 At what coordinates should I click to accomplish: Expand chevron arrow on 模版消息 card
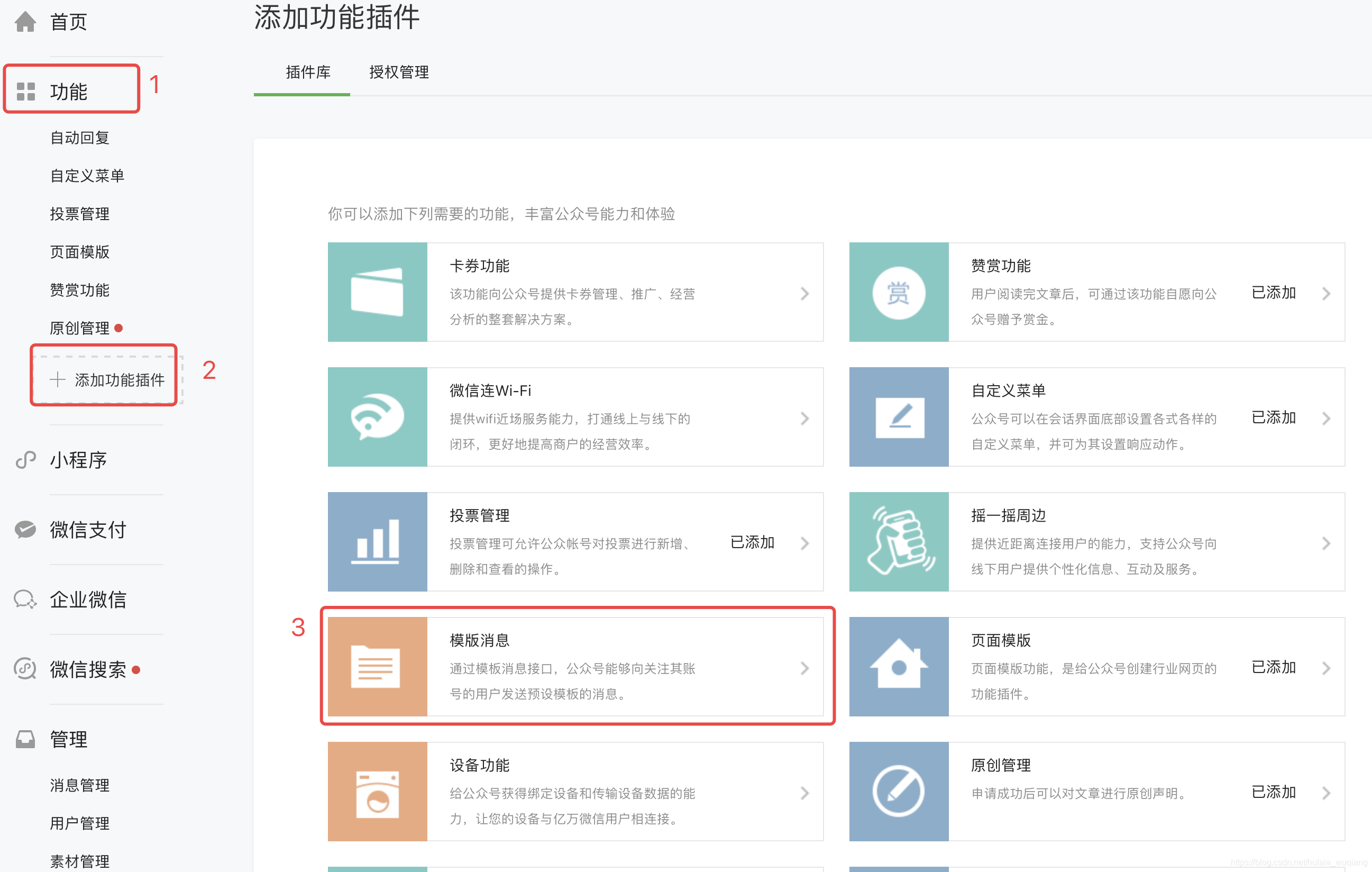804,668
